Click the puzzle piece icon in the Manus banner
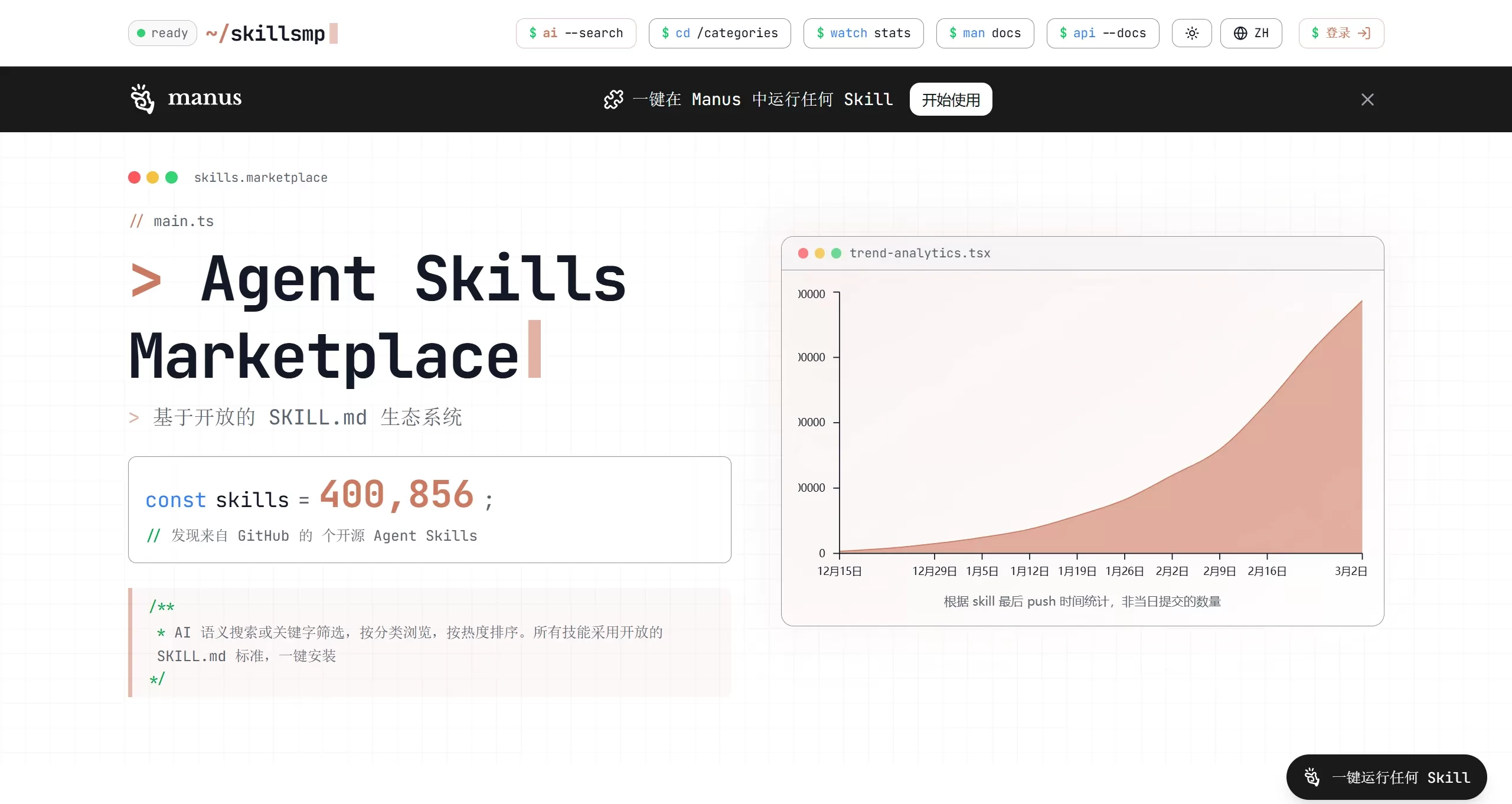 tap(613, 99)
